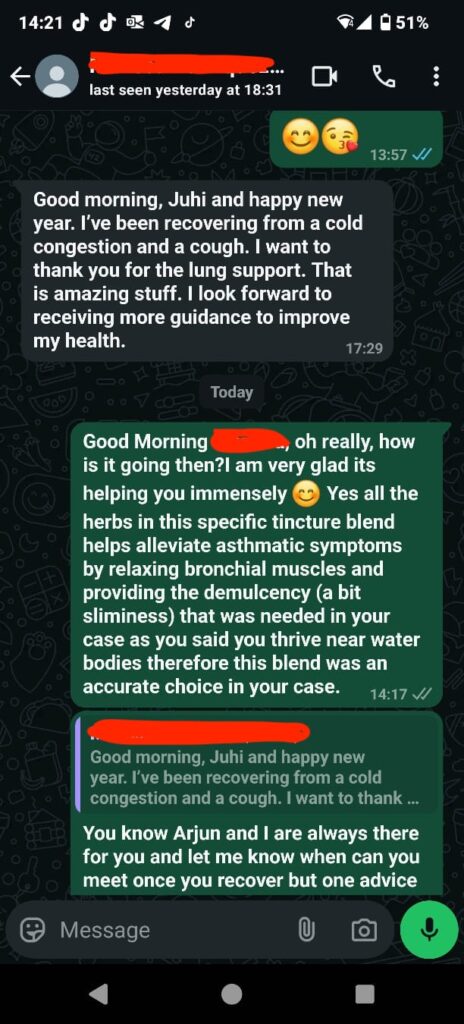
Task: Go back using the top-left arrow
Action: [x=20, y=76]
